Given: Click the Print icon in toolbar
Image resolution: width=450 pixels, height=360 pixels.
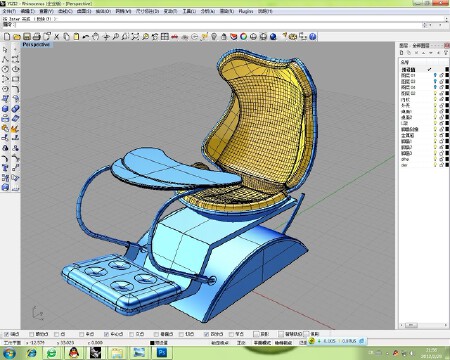Looking at the screenshot, I should tap(37, 37).
